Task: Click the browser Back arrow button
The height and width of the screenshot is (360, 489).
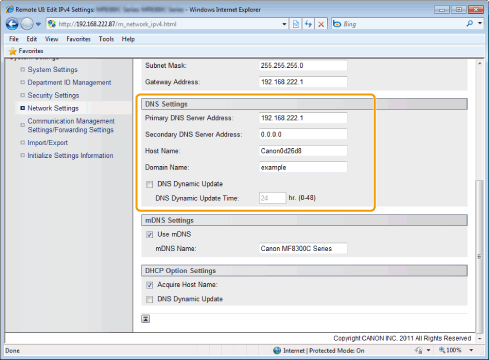Action: click(12, 24)
